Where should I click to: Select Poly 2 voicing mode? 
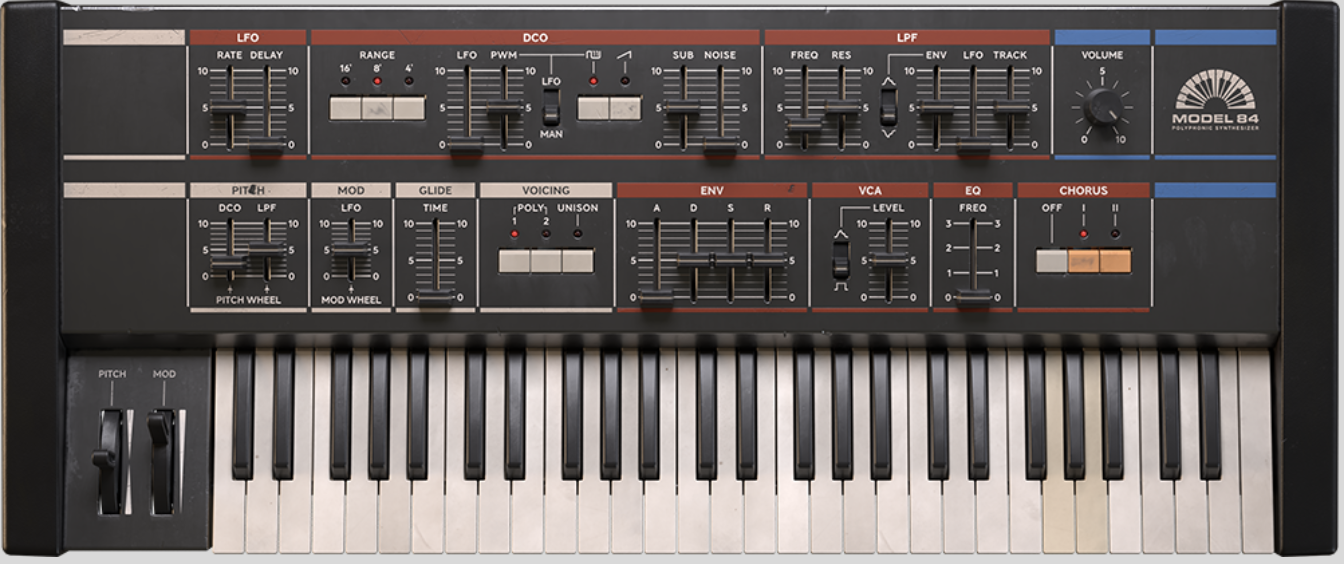(x=546, y=261)
